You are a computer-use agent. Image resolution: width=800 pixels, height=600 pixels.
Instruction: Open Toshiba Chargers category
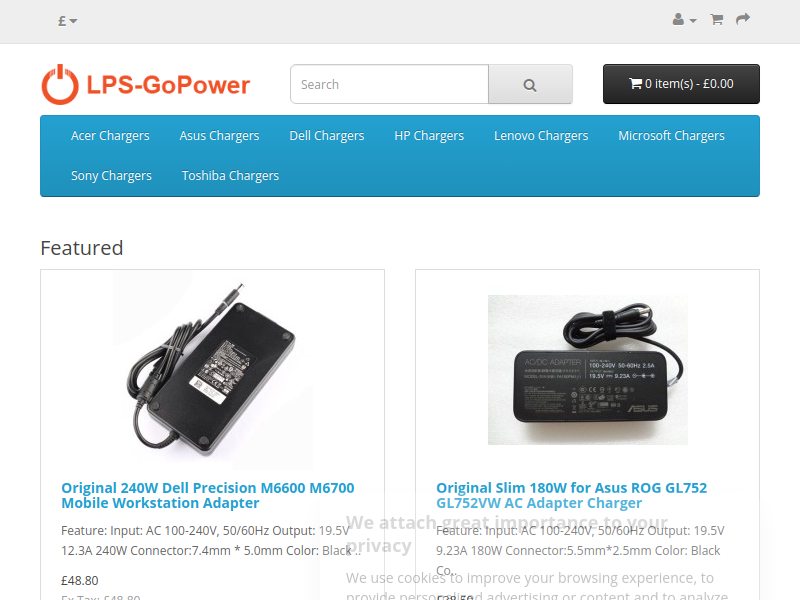(x=230, y=176)
